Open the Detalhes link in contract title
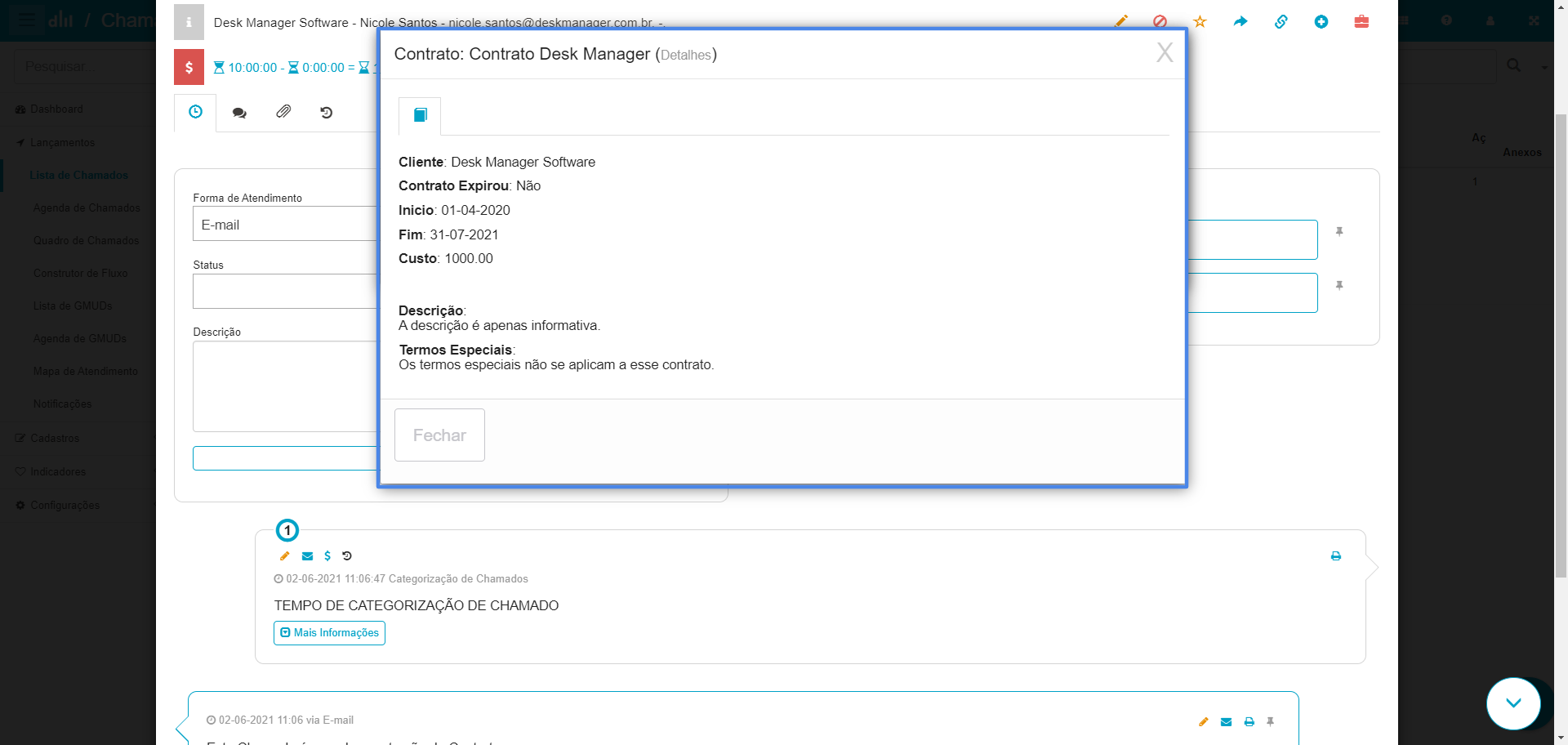 pyautogui.click(x=686, y=55)
